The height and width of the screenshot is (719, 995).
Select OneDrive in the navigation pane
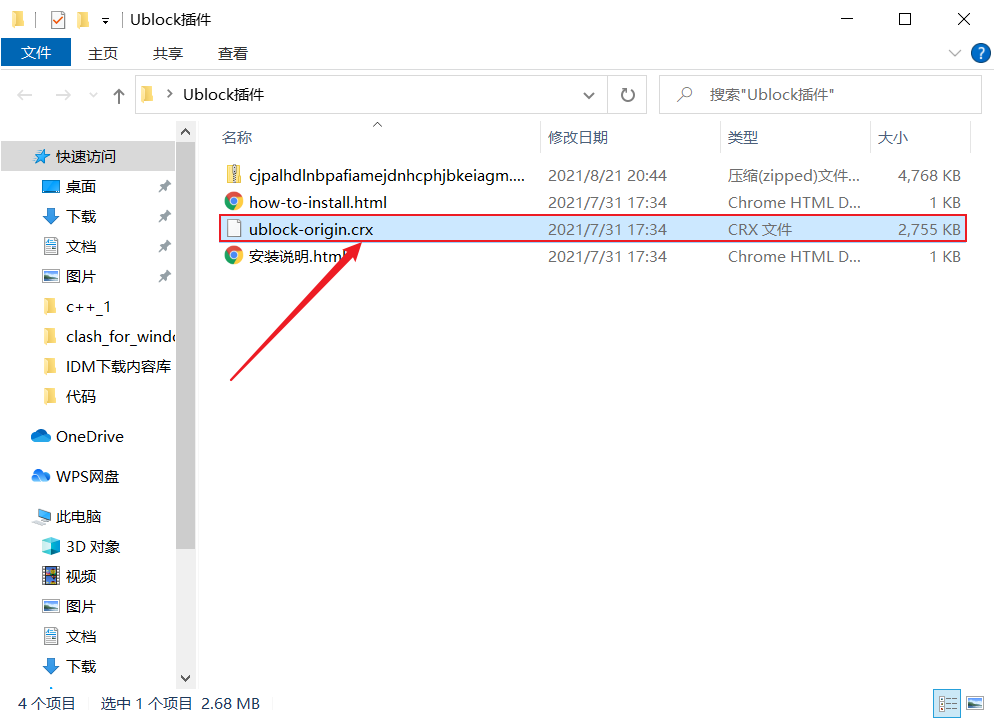coord(77,437)
